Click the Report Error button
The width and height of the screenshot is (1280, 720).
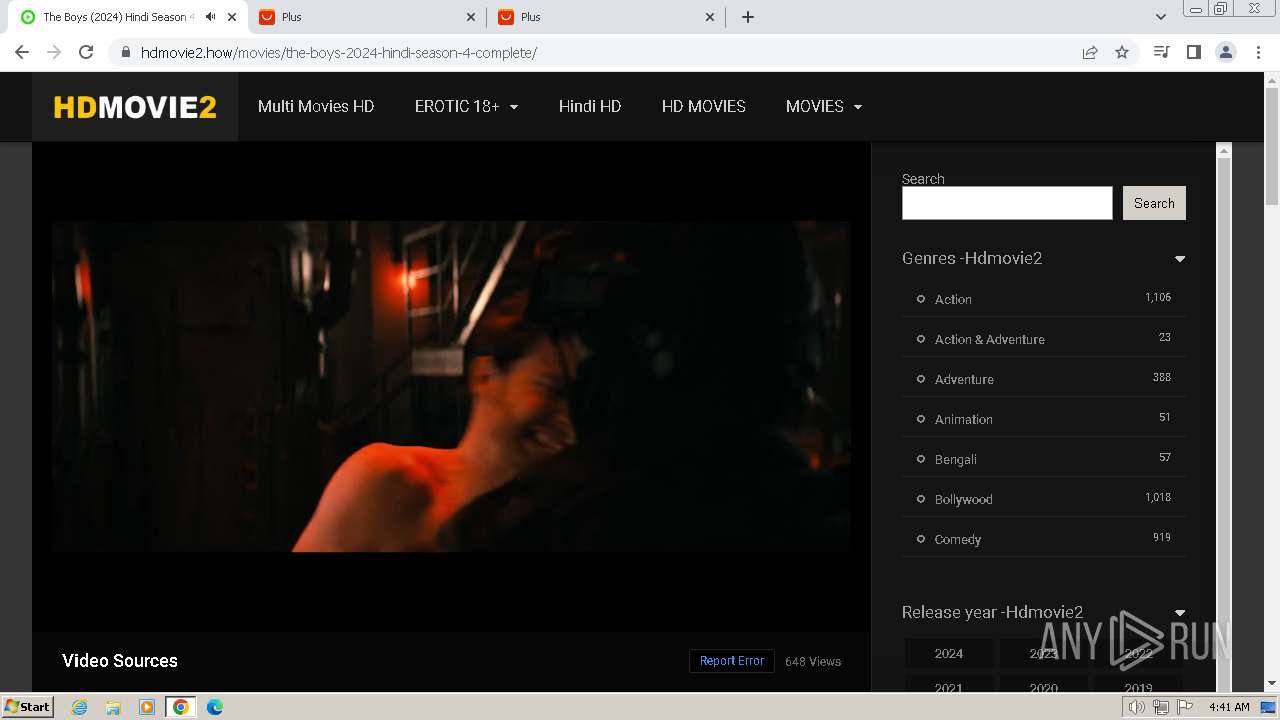click(x=732, y=661)
